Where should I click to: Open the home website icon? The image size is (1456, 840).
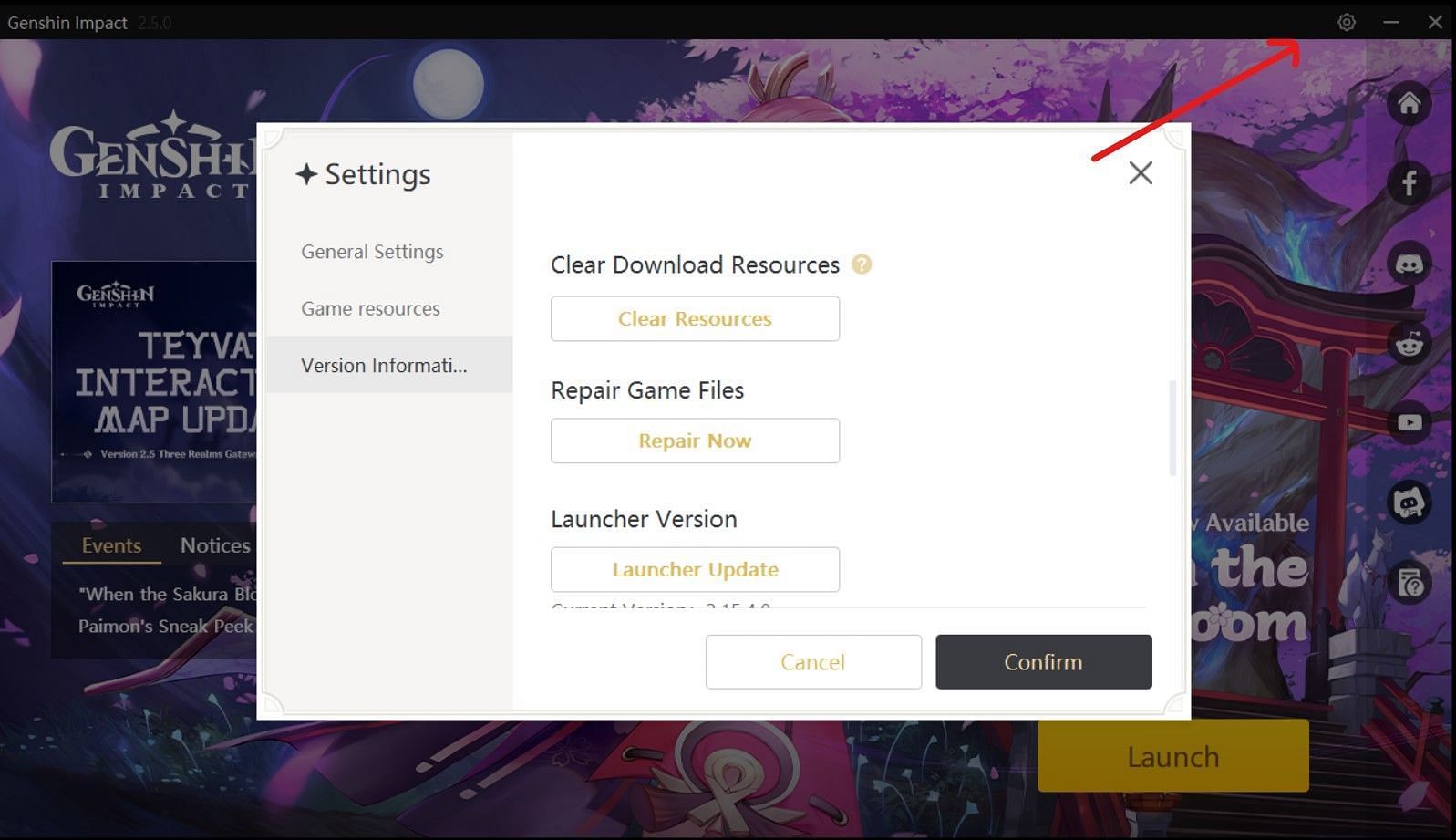1410,103
